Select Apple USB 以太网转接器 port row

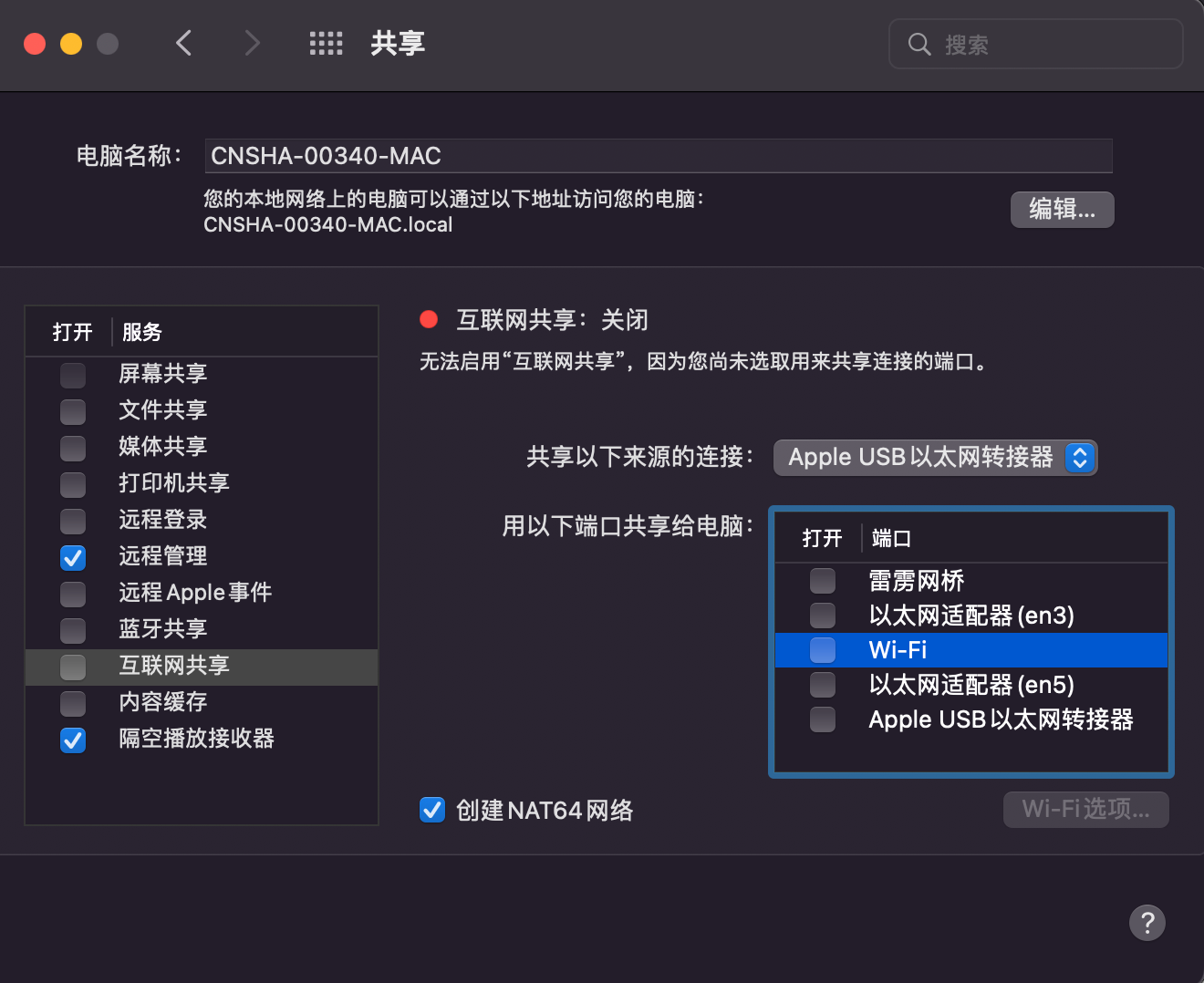pos(971,719)
